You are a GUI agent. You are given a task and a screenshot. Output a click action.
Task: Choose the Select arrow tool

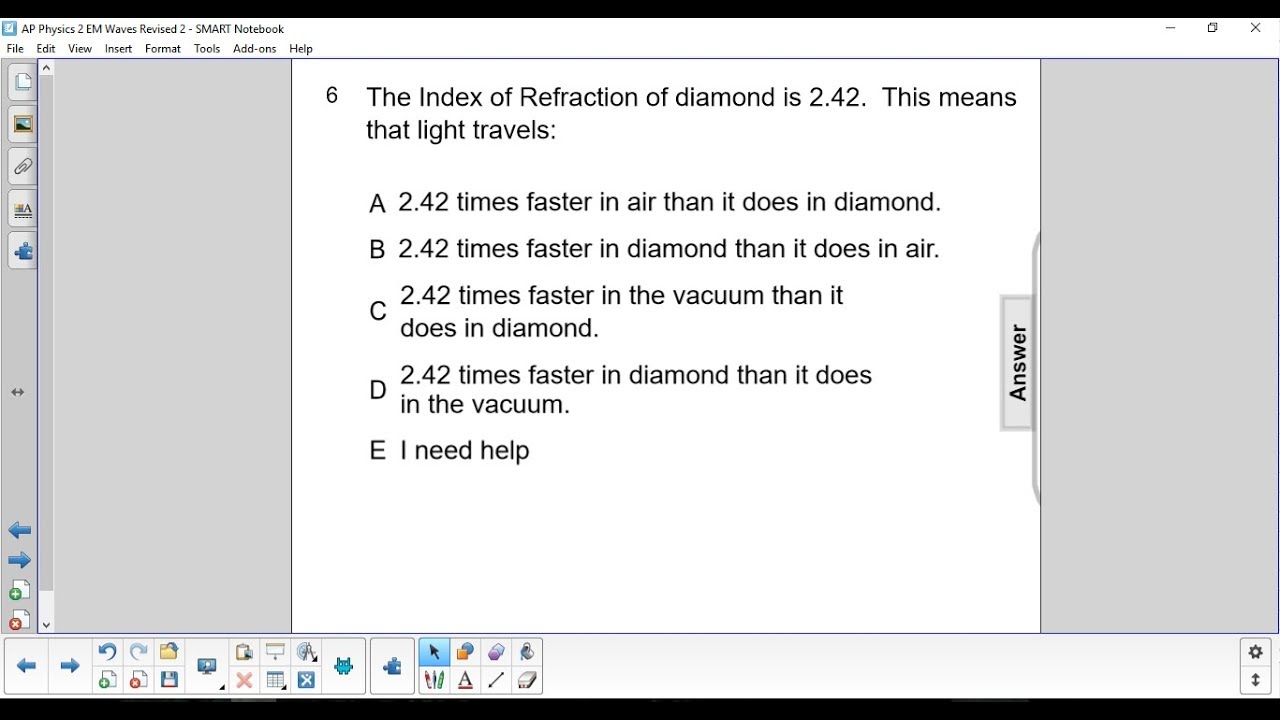pyautogui.click(x=434, y=652)
